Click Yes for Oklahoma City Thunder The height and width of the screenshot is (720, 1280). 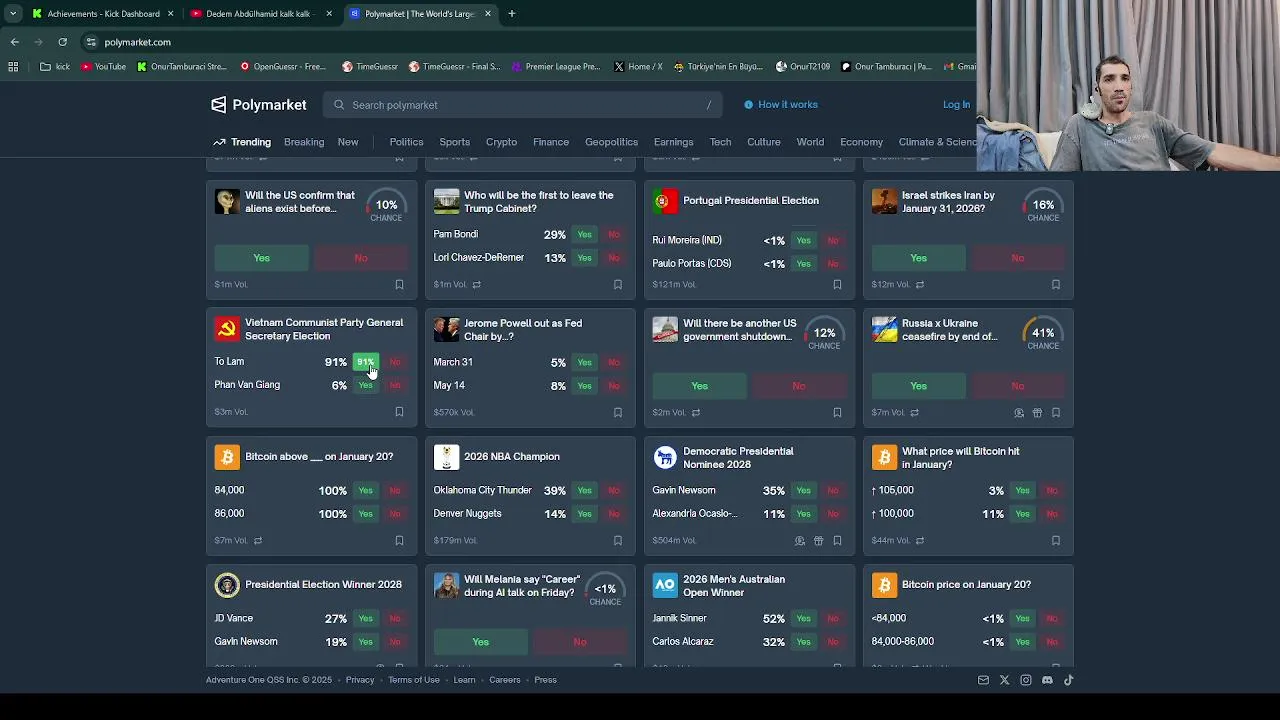(585, 491)
